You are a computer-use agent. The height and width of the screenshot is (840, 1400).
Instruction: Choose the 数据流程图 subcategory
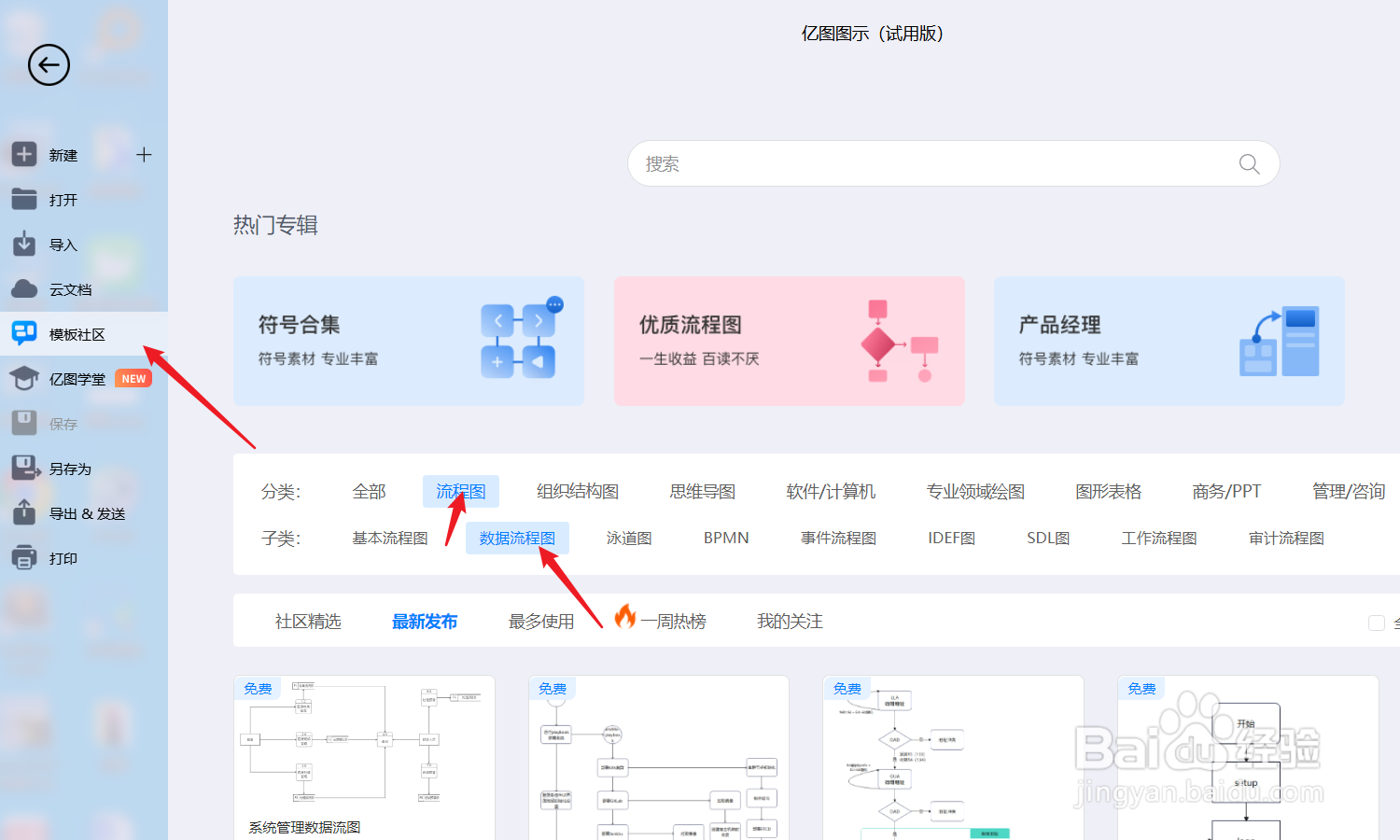(x=517, y=538)
